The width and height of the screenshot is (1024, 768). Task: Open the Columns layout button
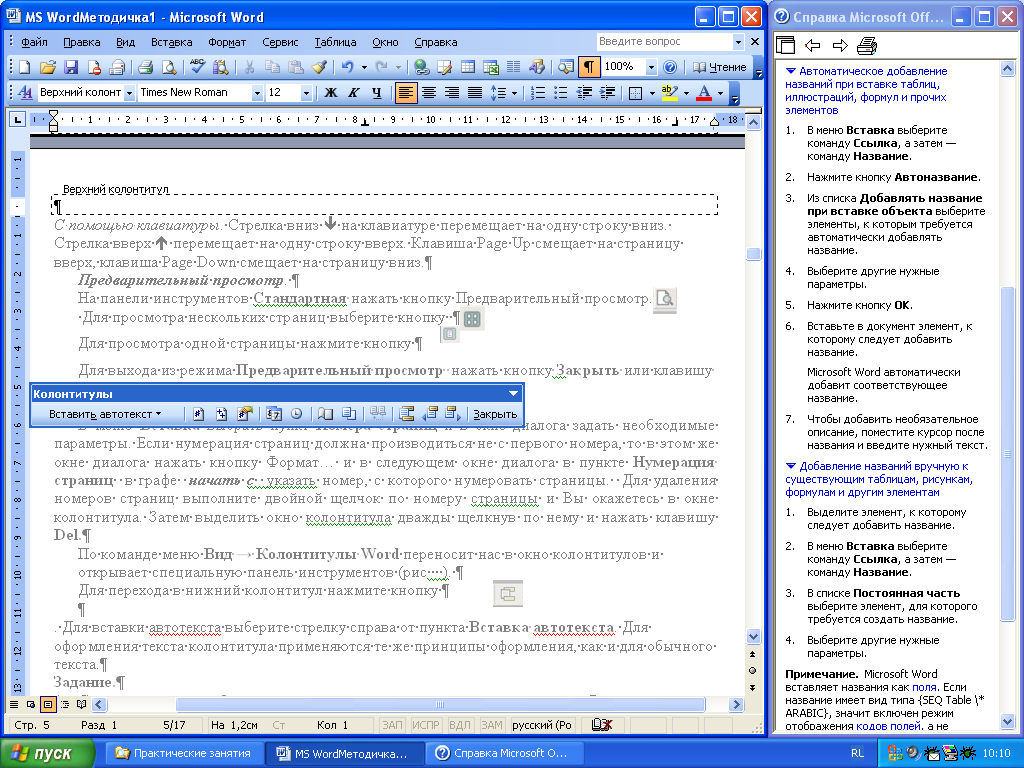[514, 67]
